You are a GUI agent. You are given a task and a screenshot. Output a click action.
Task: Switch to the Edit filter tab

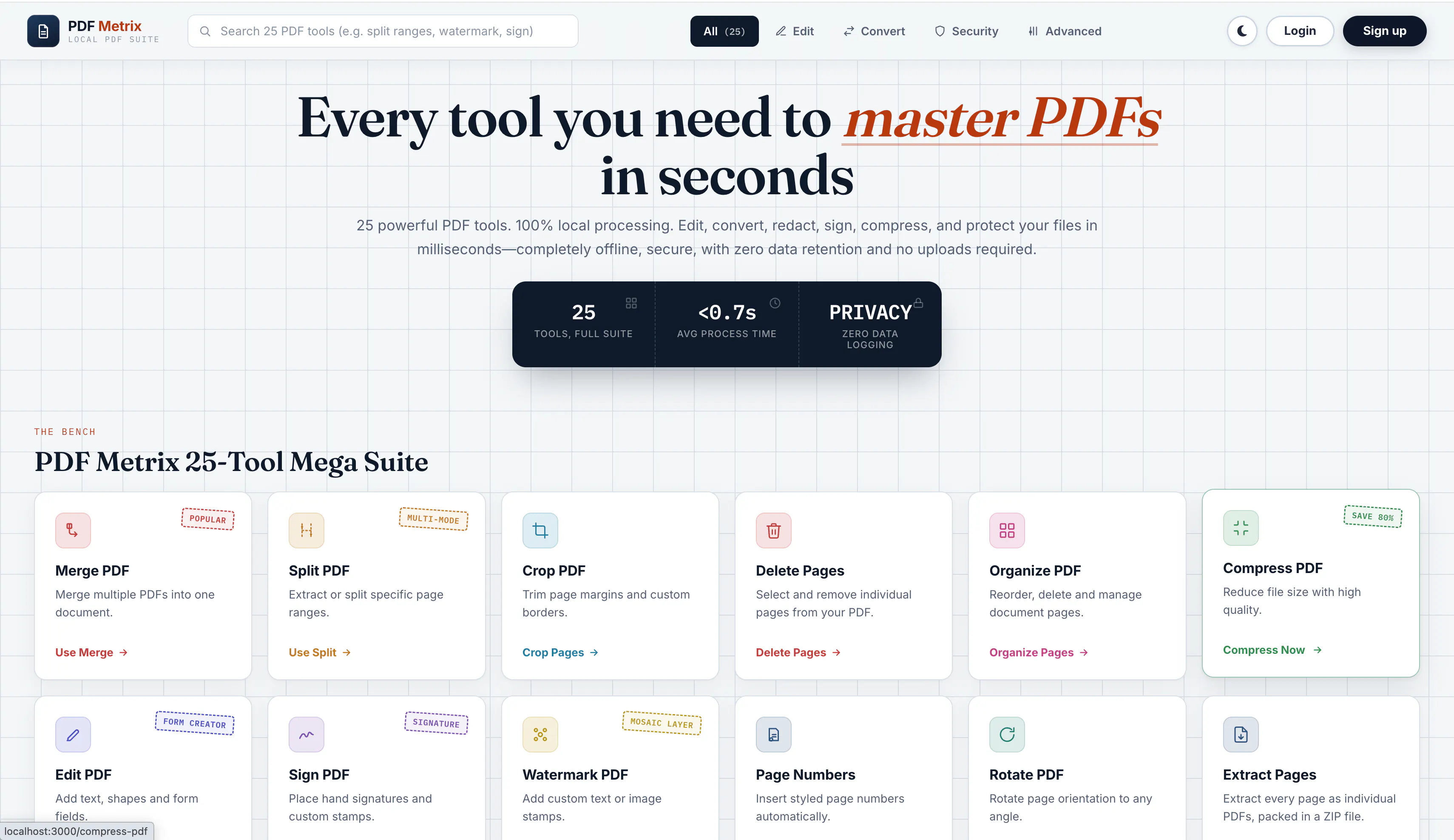[795, 31]
